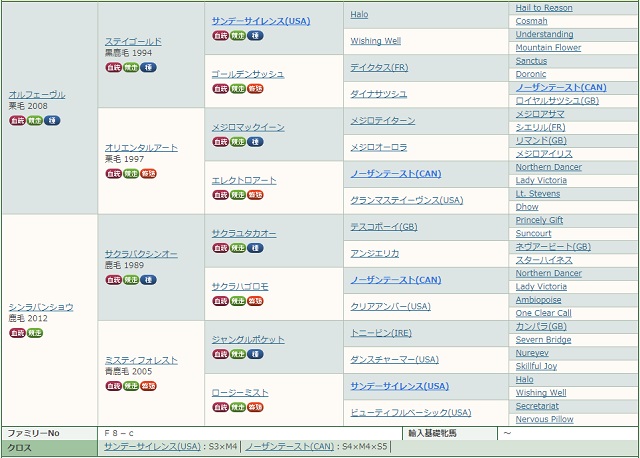Click the ダンスチャーマー(USA) link

(x=394, y=360)
